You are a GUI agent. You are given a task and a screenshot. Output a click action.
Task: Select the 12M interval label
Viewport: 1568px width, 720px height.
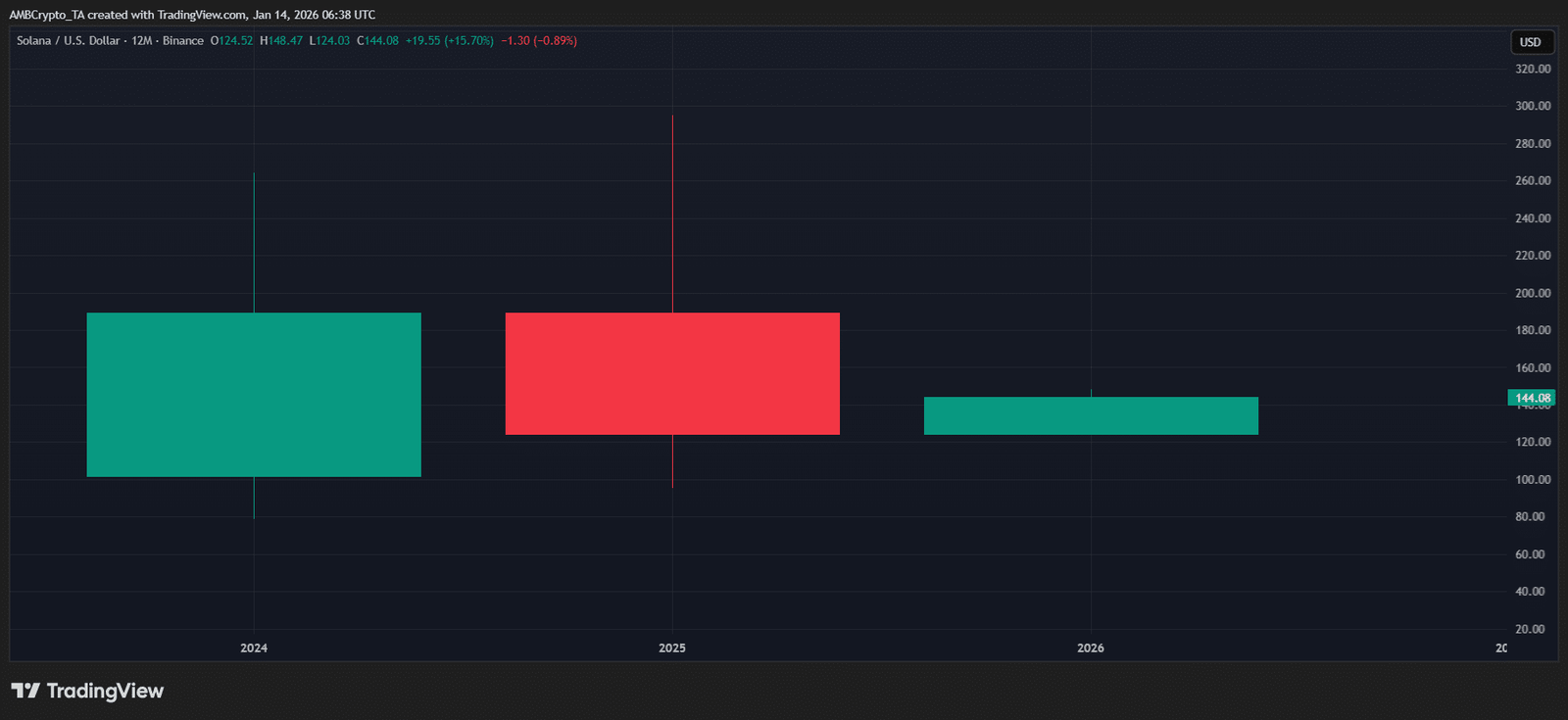point(142,41)
